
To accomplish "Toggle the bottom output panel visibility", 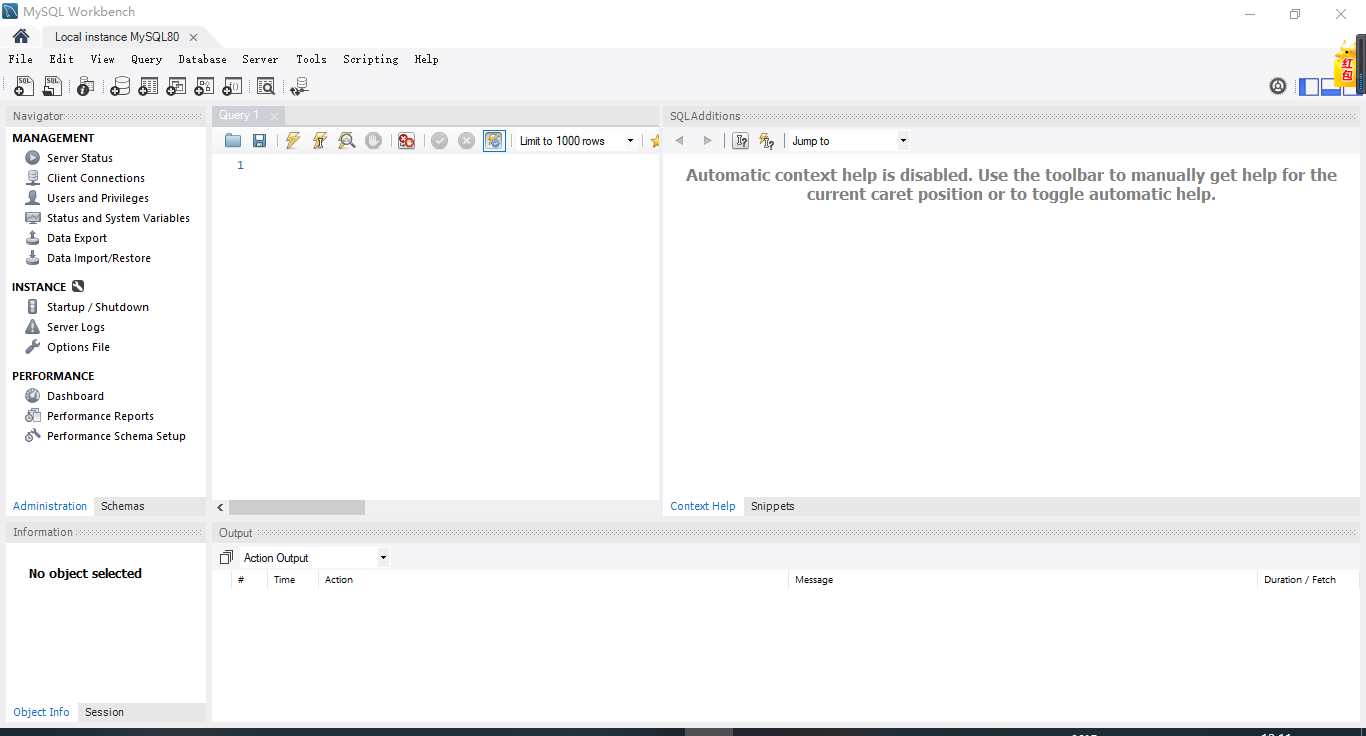I will pyautogui.click(x=1331, y=87).
